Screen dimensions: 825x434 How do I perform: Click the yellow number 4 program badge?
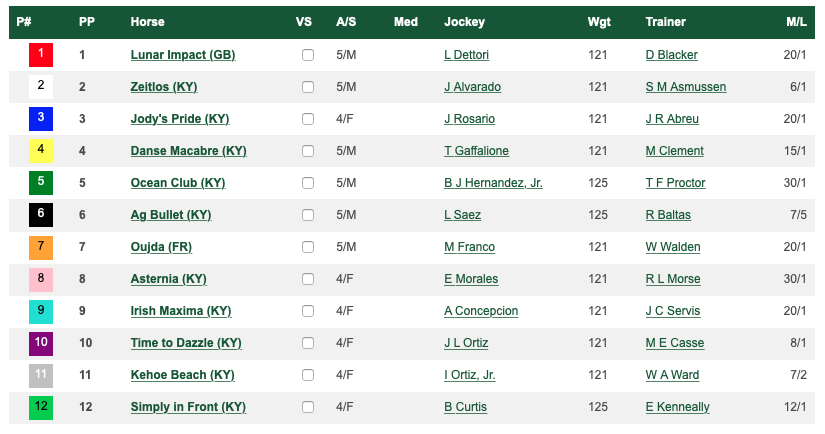click(x=41, y=150)
